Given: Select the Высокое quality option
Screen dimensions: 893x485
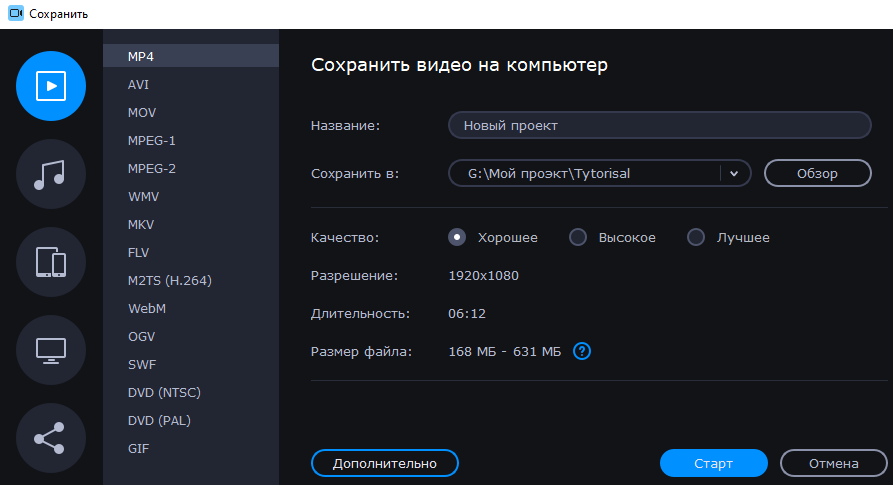Looking at the screenshot, I should point(577,237).
